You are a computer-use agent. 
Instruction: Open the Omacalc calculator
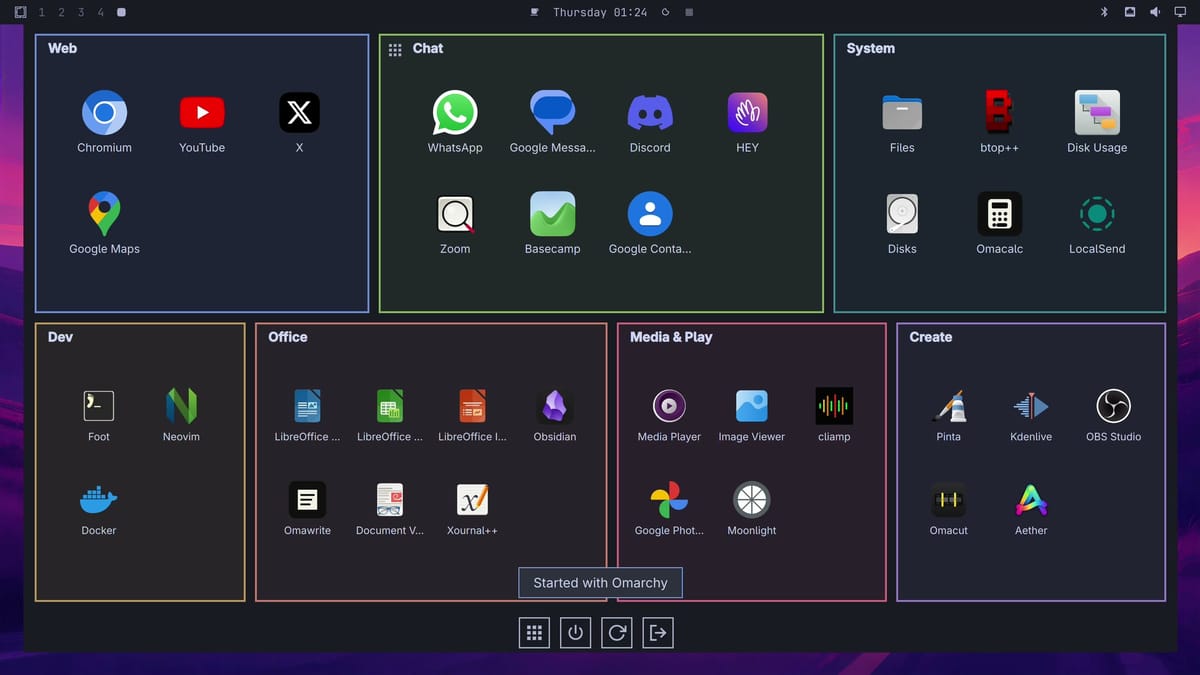click(999, 214)
